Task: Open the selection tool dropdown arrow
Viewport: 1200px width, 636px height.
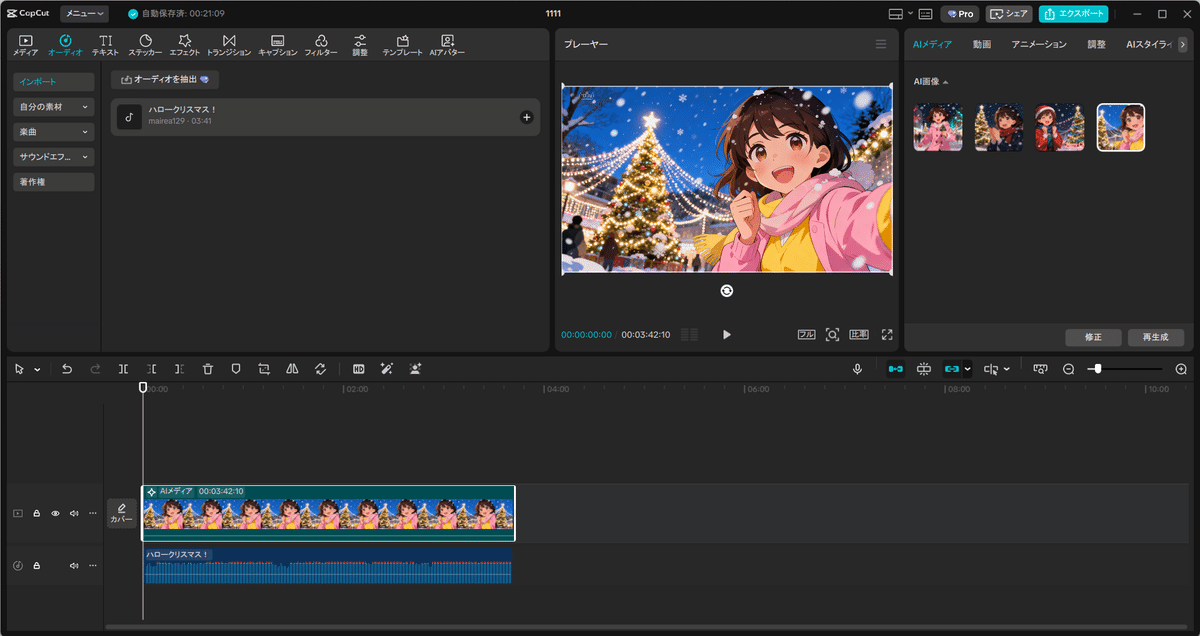Action: 37,369
